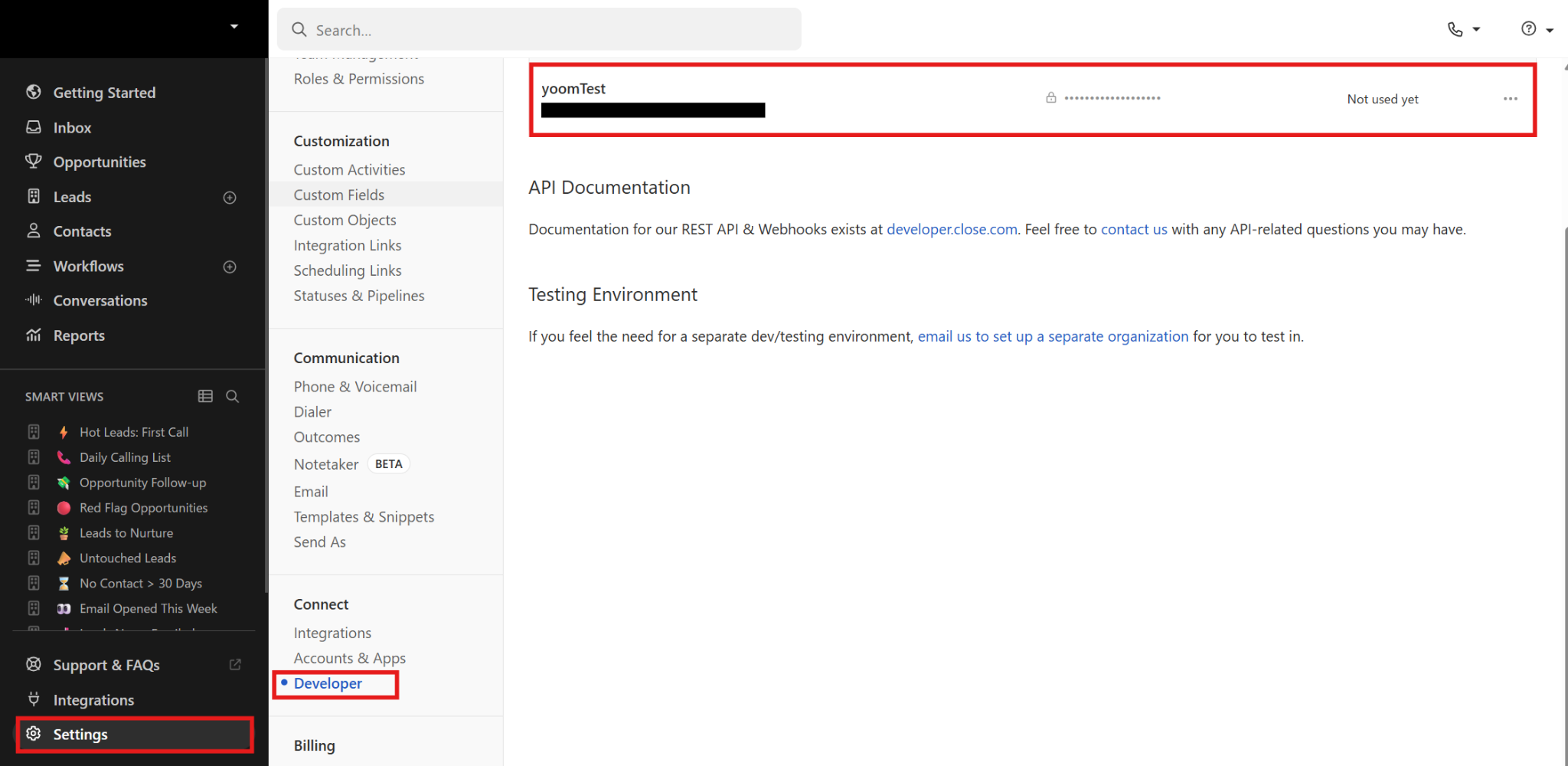The width and height of the screenshot is (1568, 766).
Task: Go to the Inbox page
Action: pyautogui.click(x=72, y=128)
